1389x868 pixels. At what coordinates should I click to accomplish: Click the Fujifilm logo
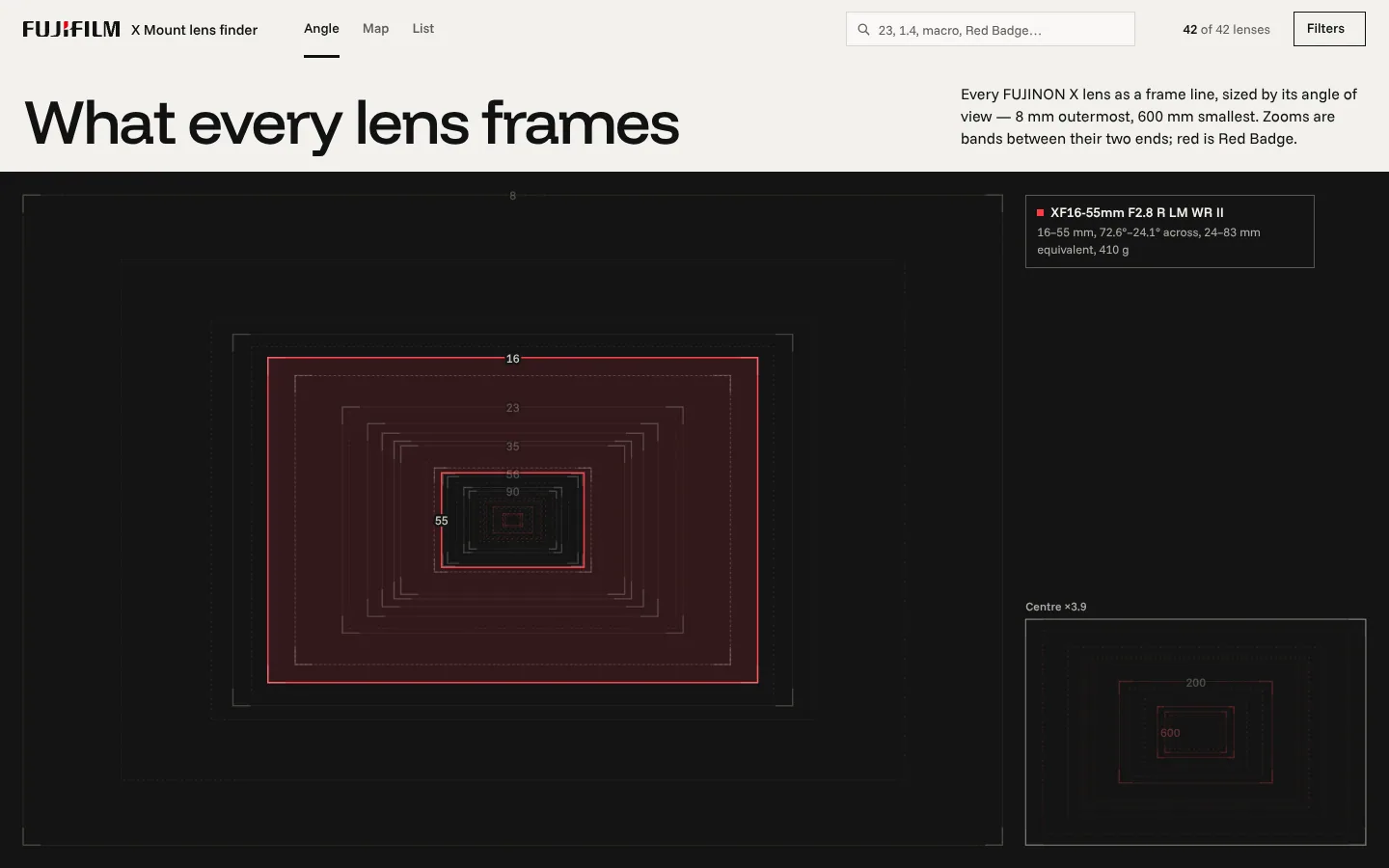pos(71,29)
